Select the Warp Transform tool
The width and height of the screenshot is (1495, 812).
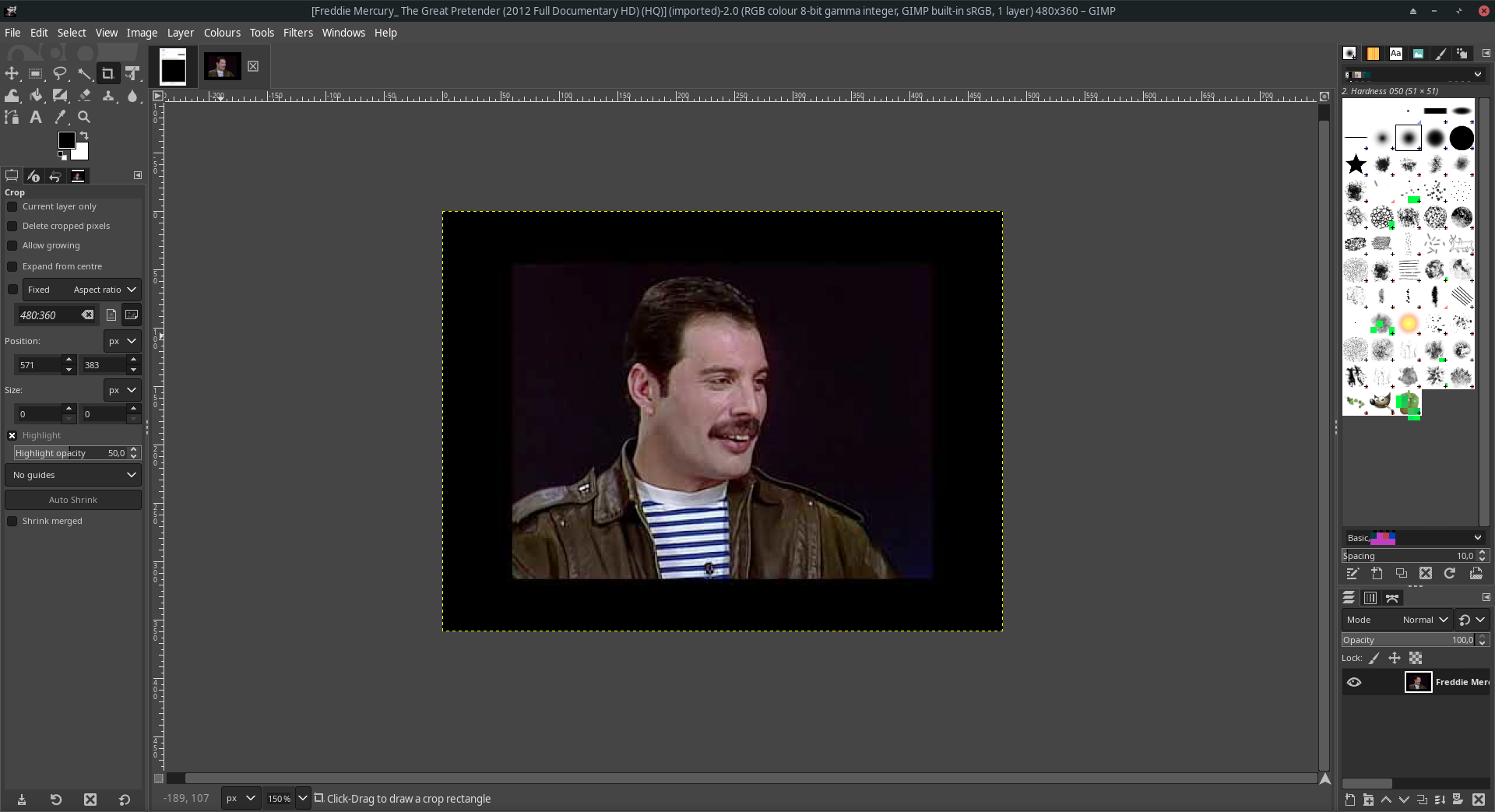[x=12, y=95]
